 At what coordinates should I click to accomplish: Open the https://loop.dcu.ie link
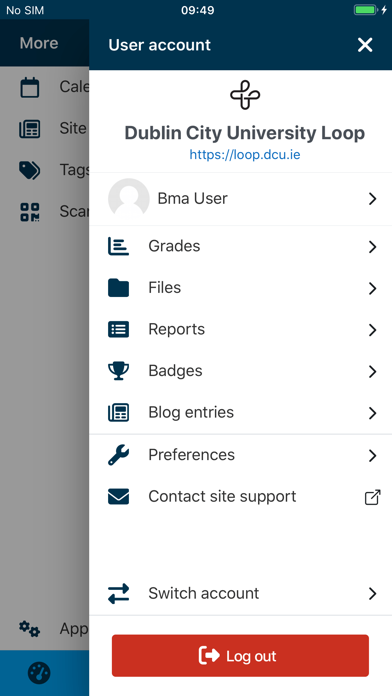(x=245, y=155)
